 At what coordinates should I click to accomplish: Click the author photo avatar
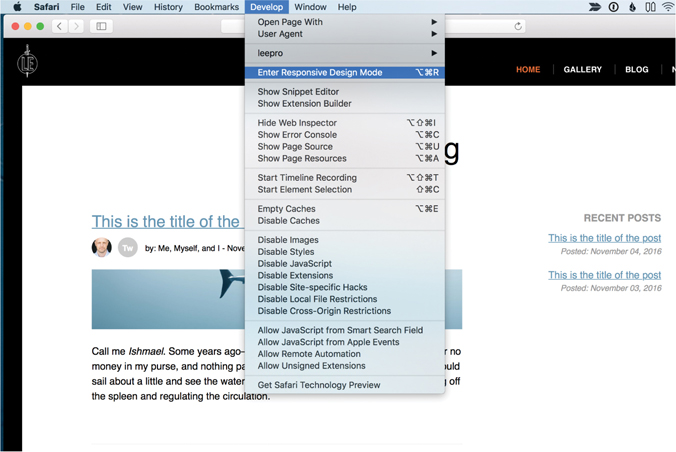click(x=102, y=247)
